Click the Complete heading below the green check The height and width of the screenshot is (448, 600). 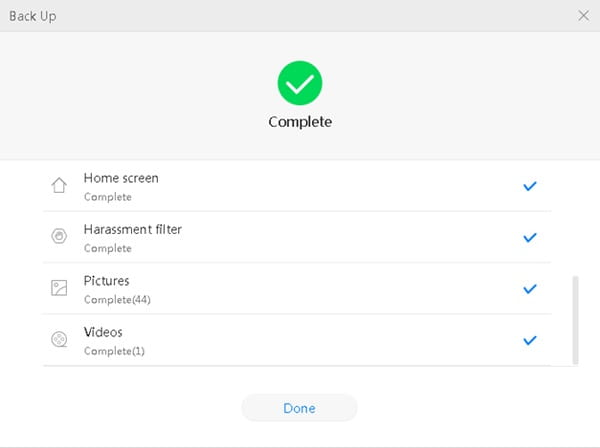[300, 122]
